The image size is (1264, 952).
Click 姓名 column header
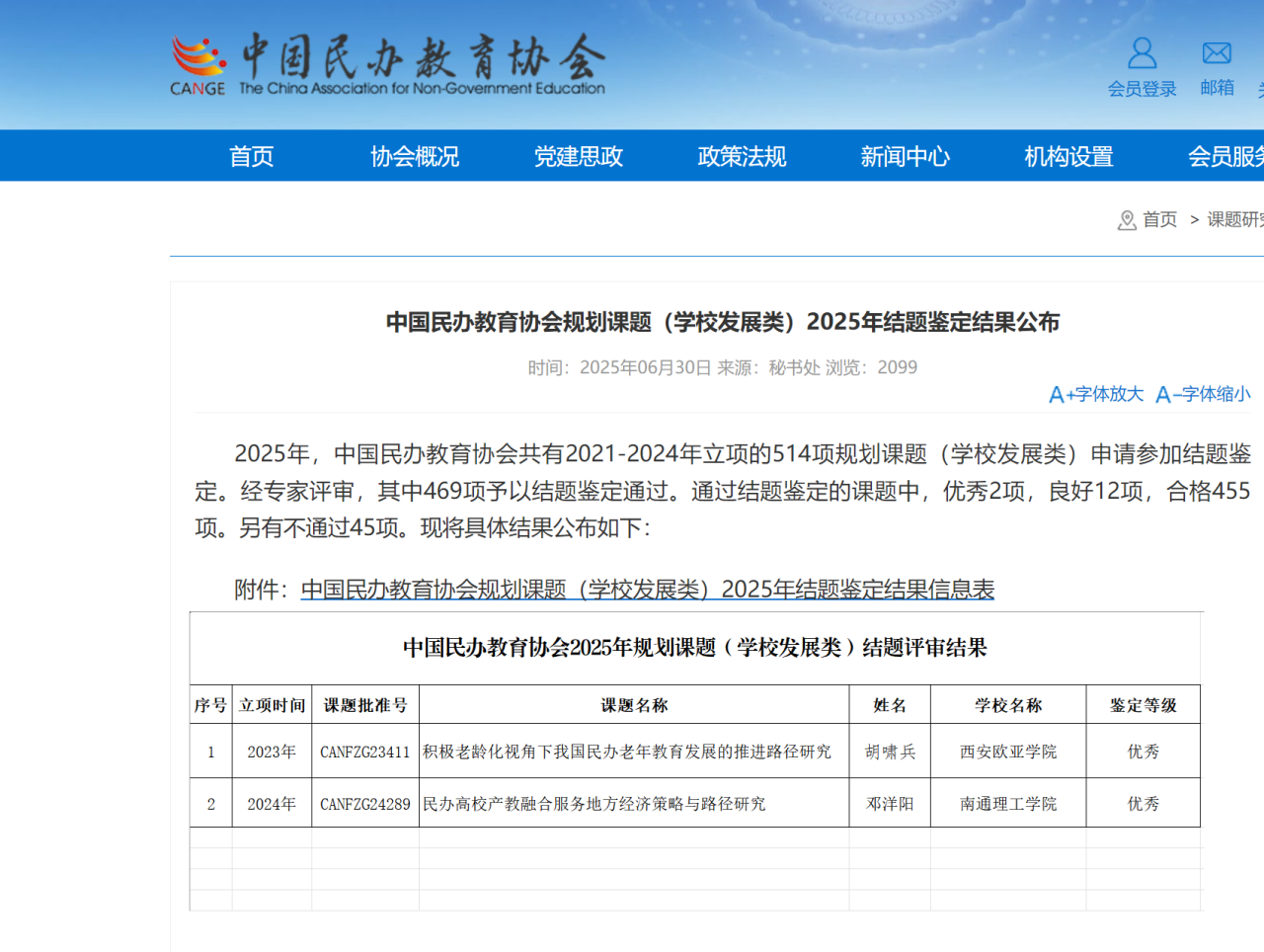pyautogui.click(x=890, y=705)
